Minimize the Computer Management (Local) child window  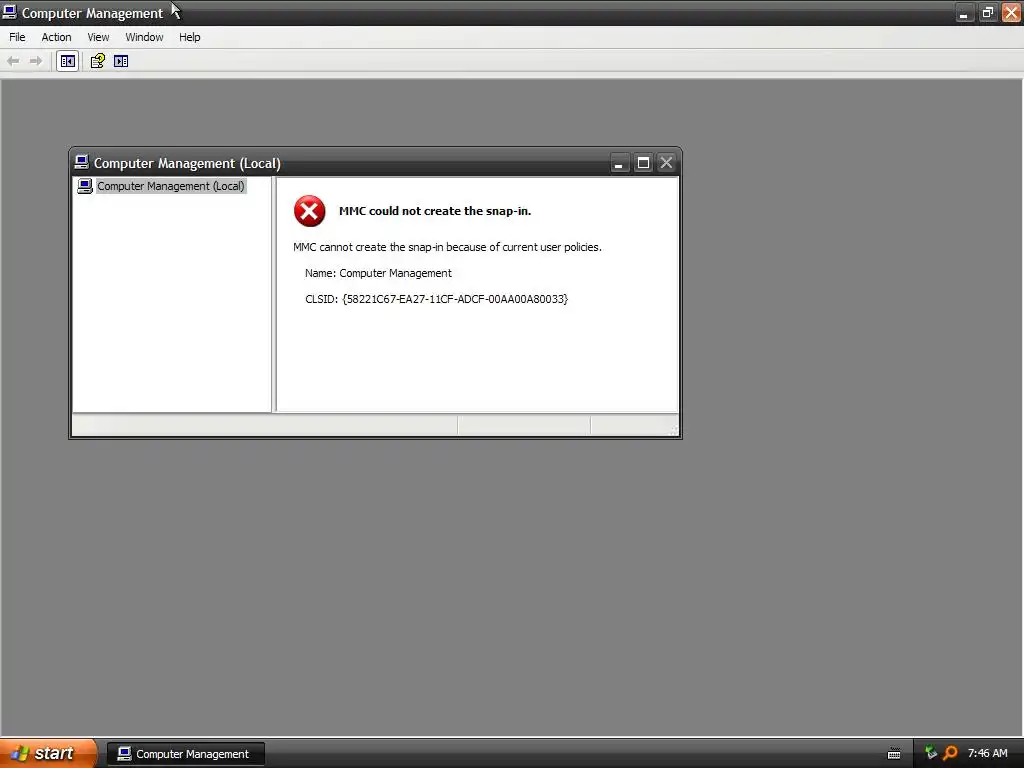click(618, 163)
